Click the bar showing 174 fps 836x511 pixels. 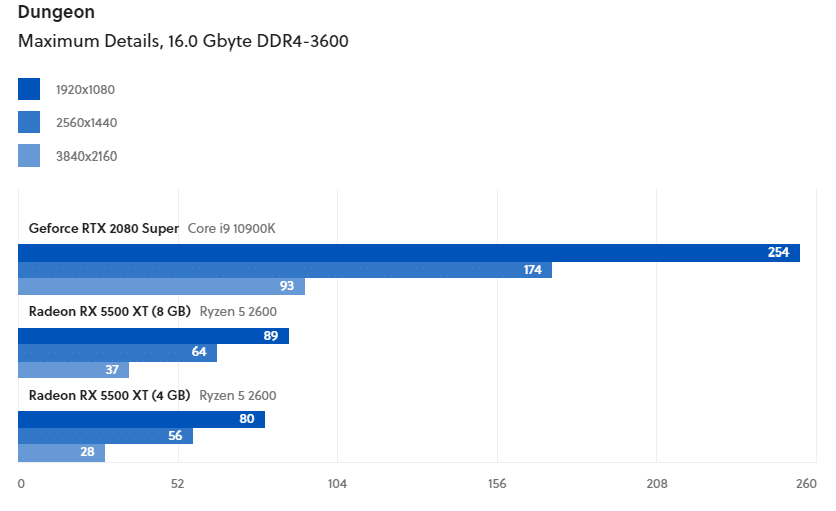click(285, 270)
